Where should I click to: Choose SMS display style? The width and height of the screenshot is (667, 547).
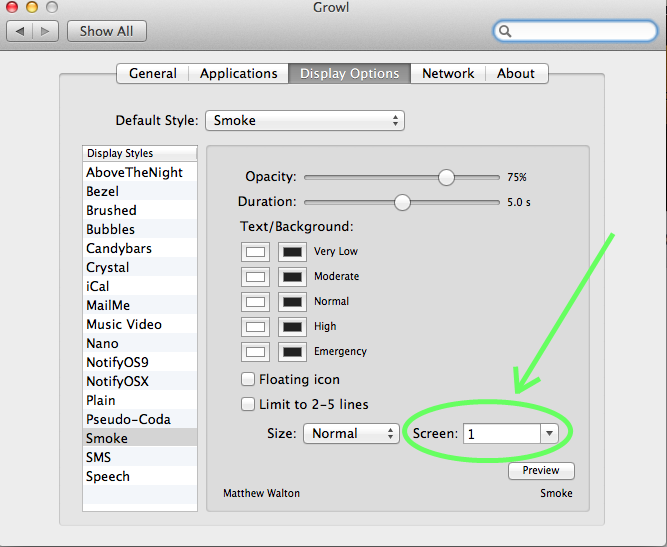[140, 457]
